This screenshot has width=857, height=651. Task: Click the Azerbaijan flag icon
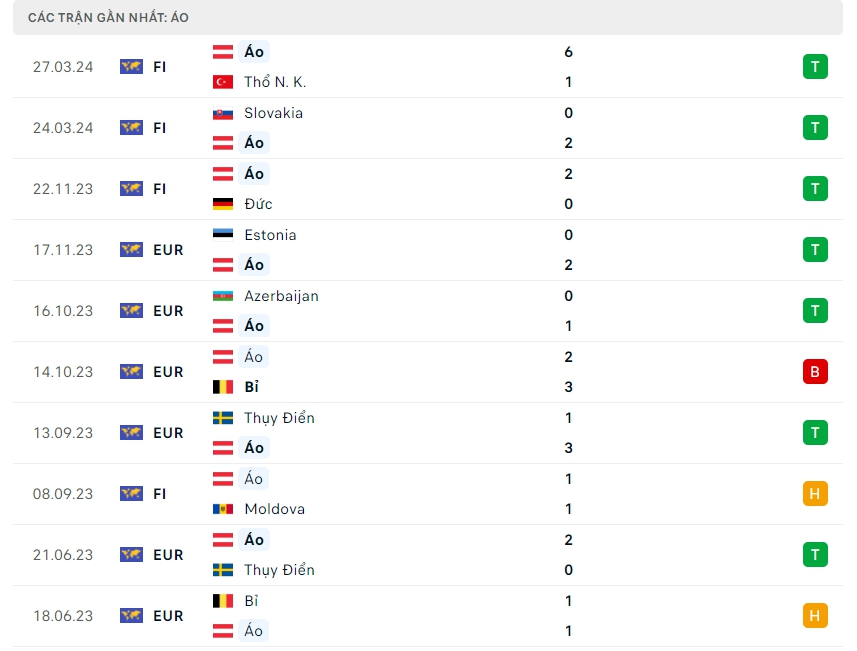[x=223, y=296]
